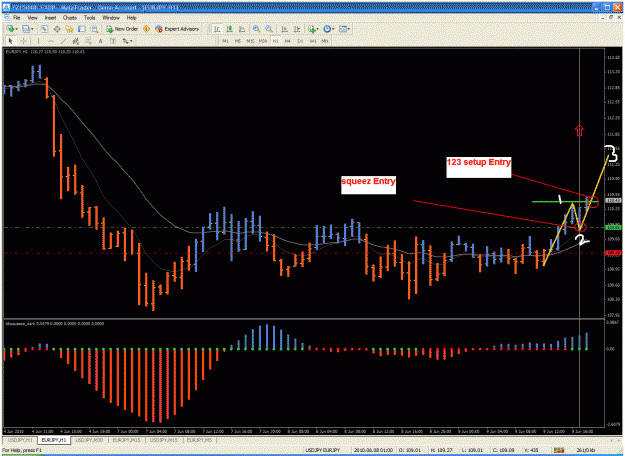Switch to D1 timeframe
This screenshot has width=625, height=456.
click(300, 41)
